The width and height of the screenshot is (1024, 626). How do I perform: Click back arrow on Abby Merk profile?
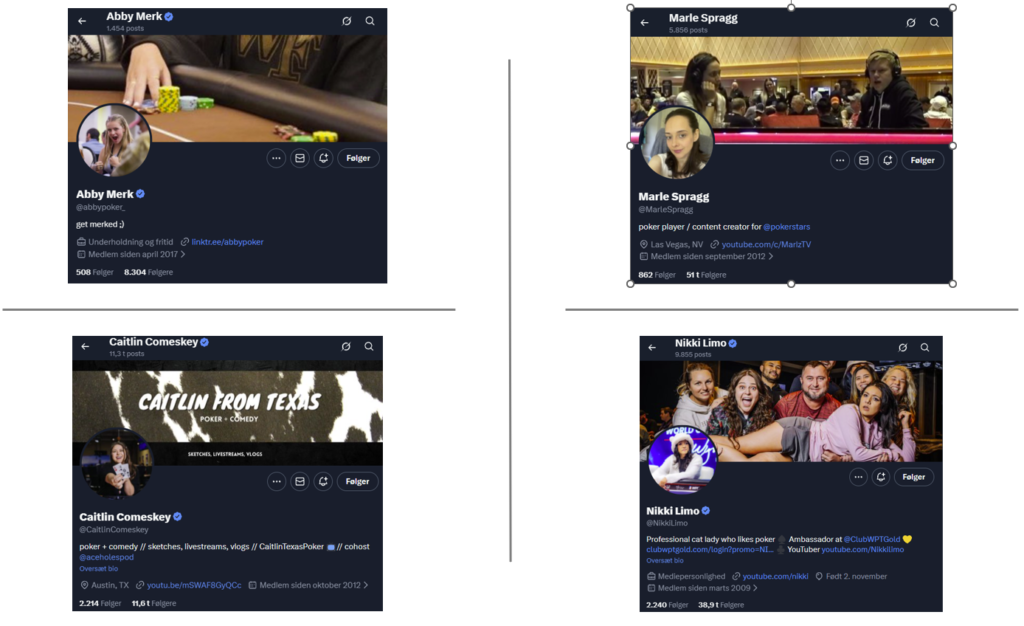point(82,21)
